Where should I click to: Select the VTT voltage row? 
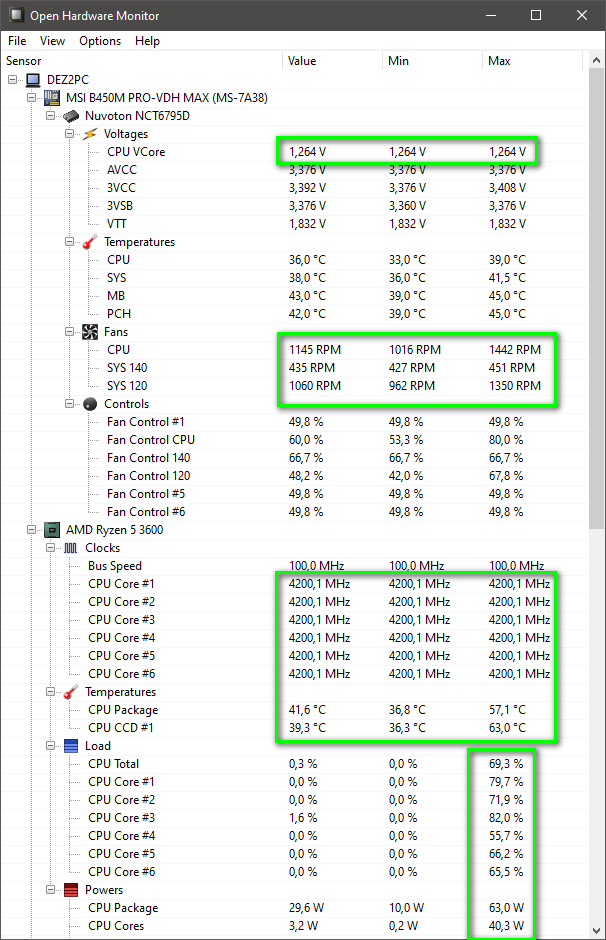coord(294,224)
